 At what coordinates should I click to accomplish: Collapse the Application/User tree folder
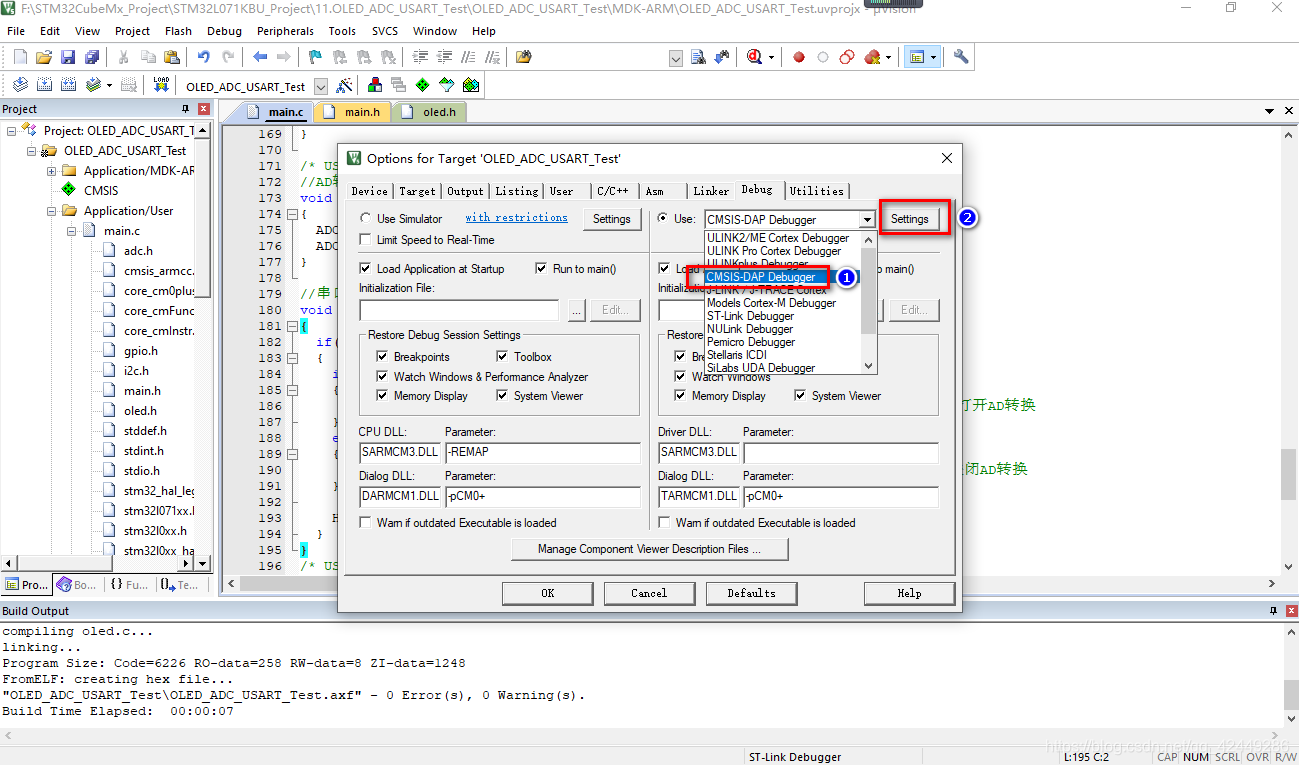[51, 211]
